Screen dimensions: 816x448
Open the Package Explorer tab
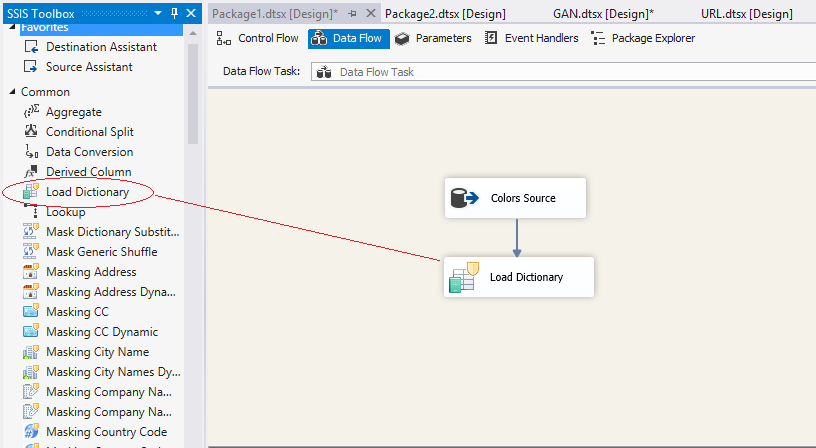643,38
